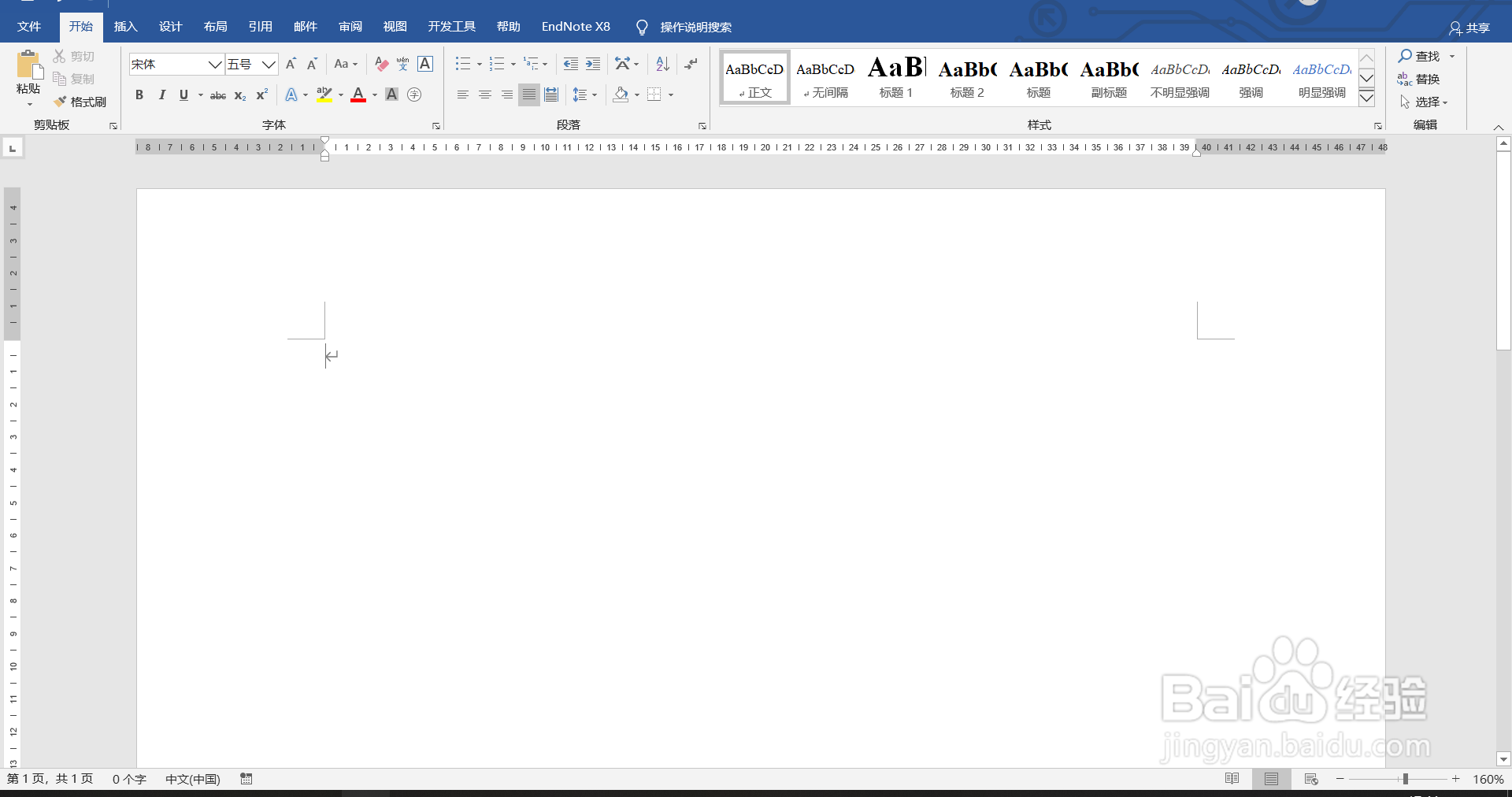Open the Font dialog launcher
This screenshot has height=797, width=1512.
[x=436, y=126]
